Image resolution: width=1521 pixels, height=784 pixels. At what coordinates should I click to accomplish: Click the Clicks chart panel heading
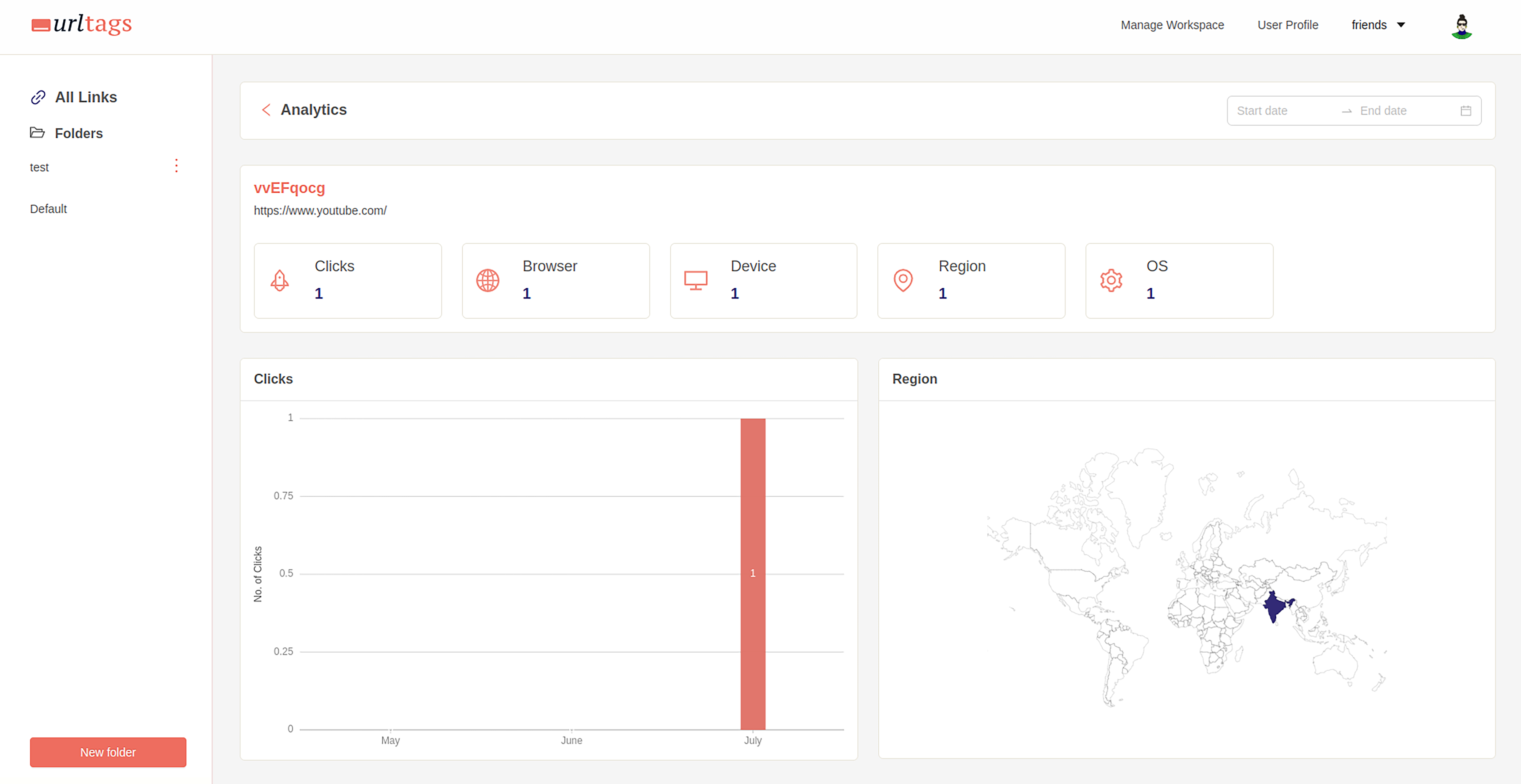[273, 379]
